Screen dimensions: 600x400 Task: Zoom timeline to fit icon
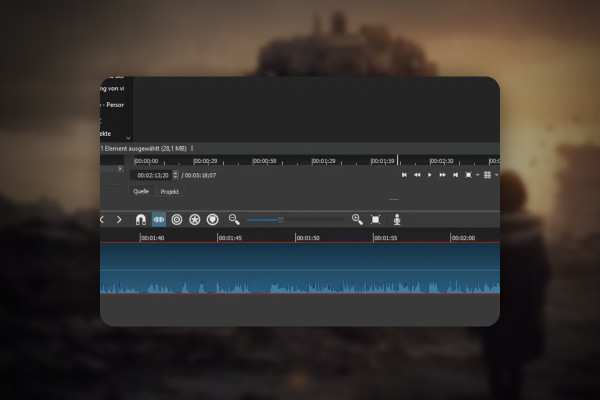click(x=376, y=219)
